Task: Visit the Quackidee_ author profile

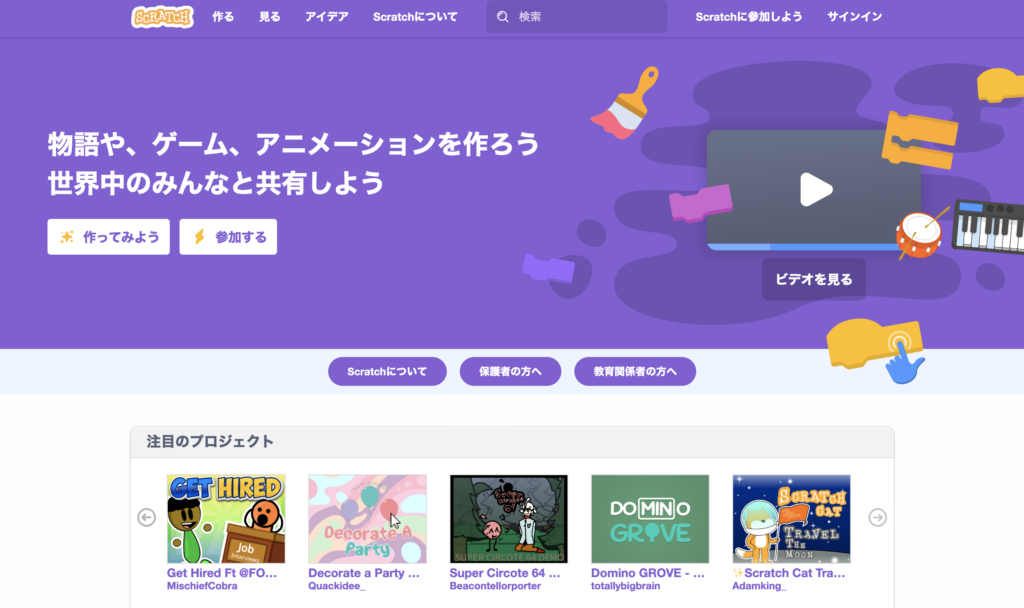Action: [336, 586]
